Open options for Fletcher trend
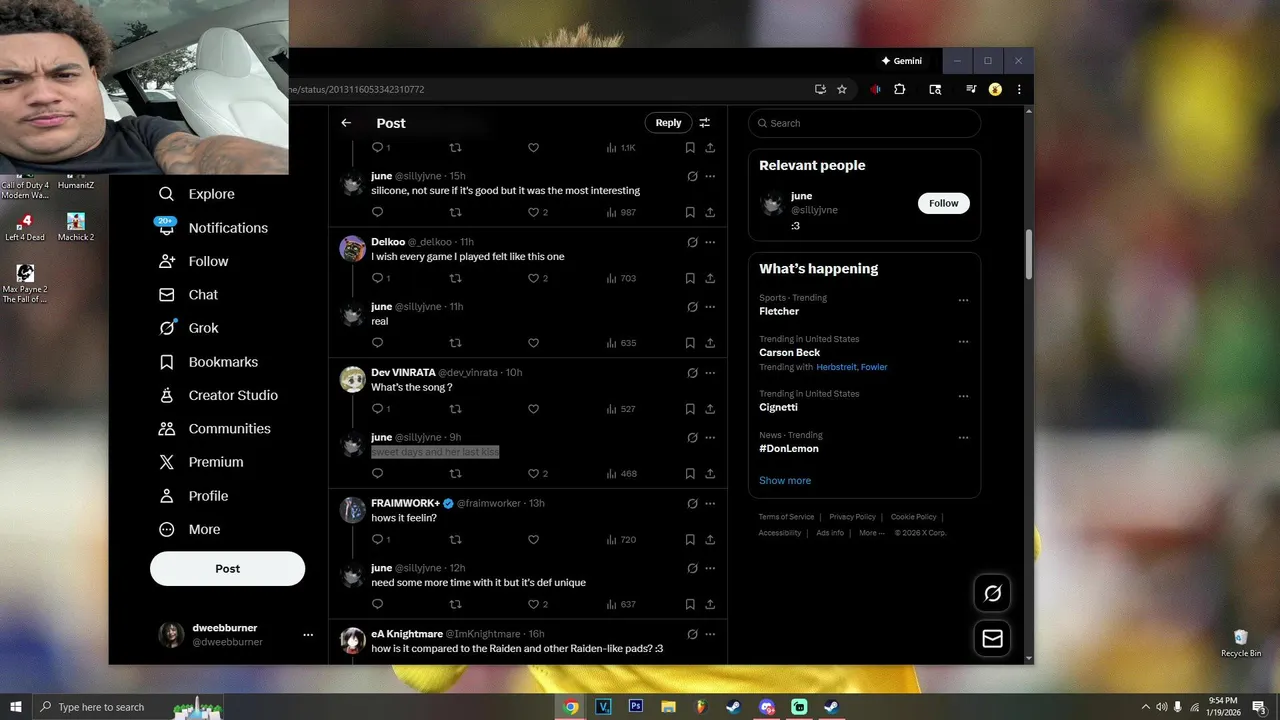This screenshot has width=1280, height=720. tap(963, 300)
